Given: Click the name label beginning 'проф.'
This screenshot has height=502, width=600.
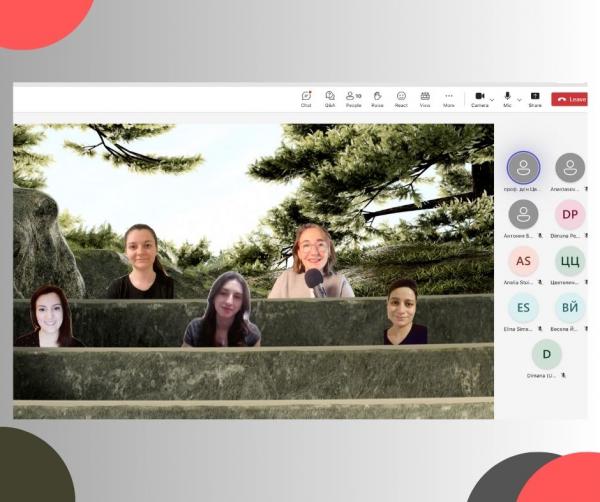Looking at the screenshot, I should [x=522, y=189].
